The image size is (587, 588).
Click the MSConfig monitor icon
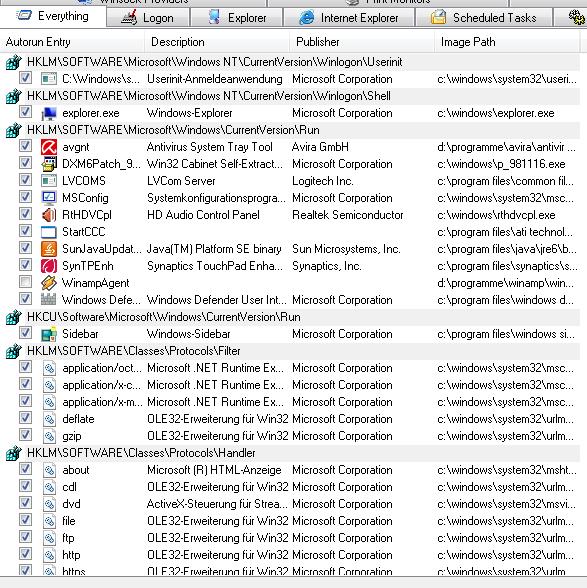click(49, 198)
